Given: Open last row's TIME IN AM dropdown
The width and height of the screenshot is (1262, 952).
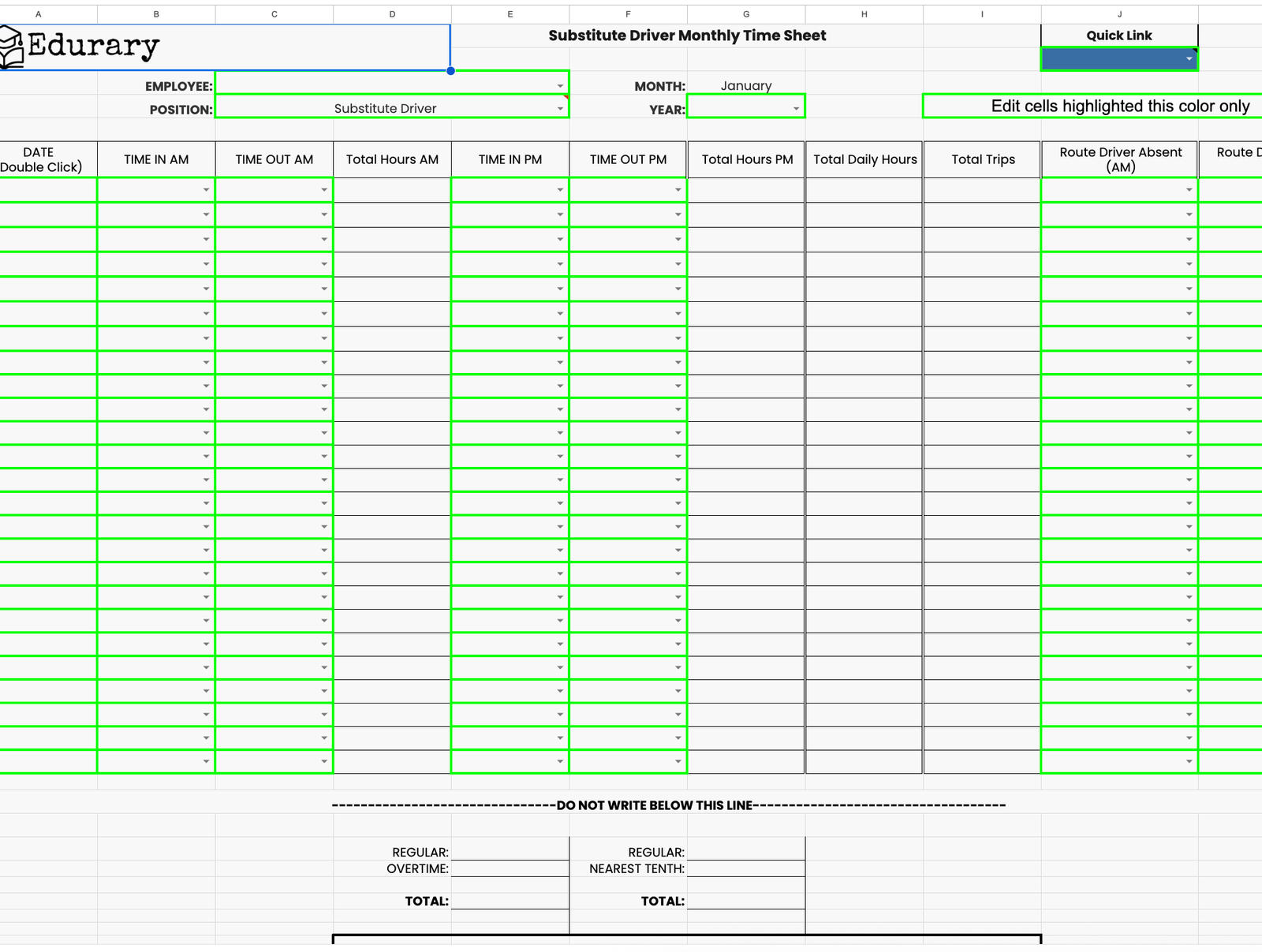Looking at the screenshot, I should point(206,762).
